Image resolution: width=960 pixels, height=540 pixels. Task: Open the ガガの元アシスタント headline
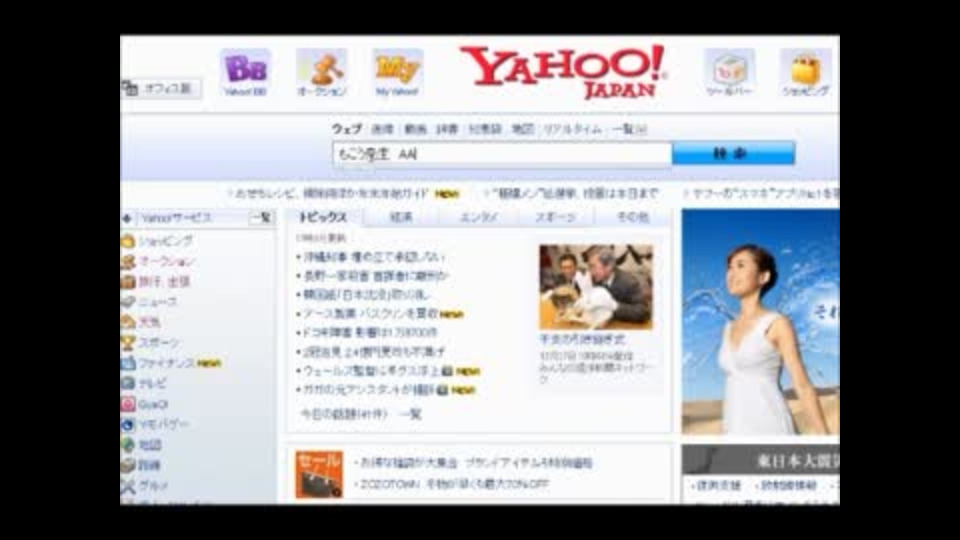pyautogui.click(x=369, y=390)
